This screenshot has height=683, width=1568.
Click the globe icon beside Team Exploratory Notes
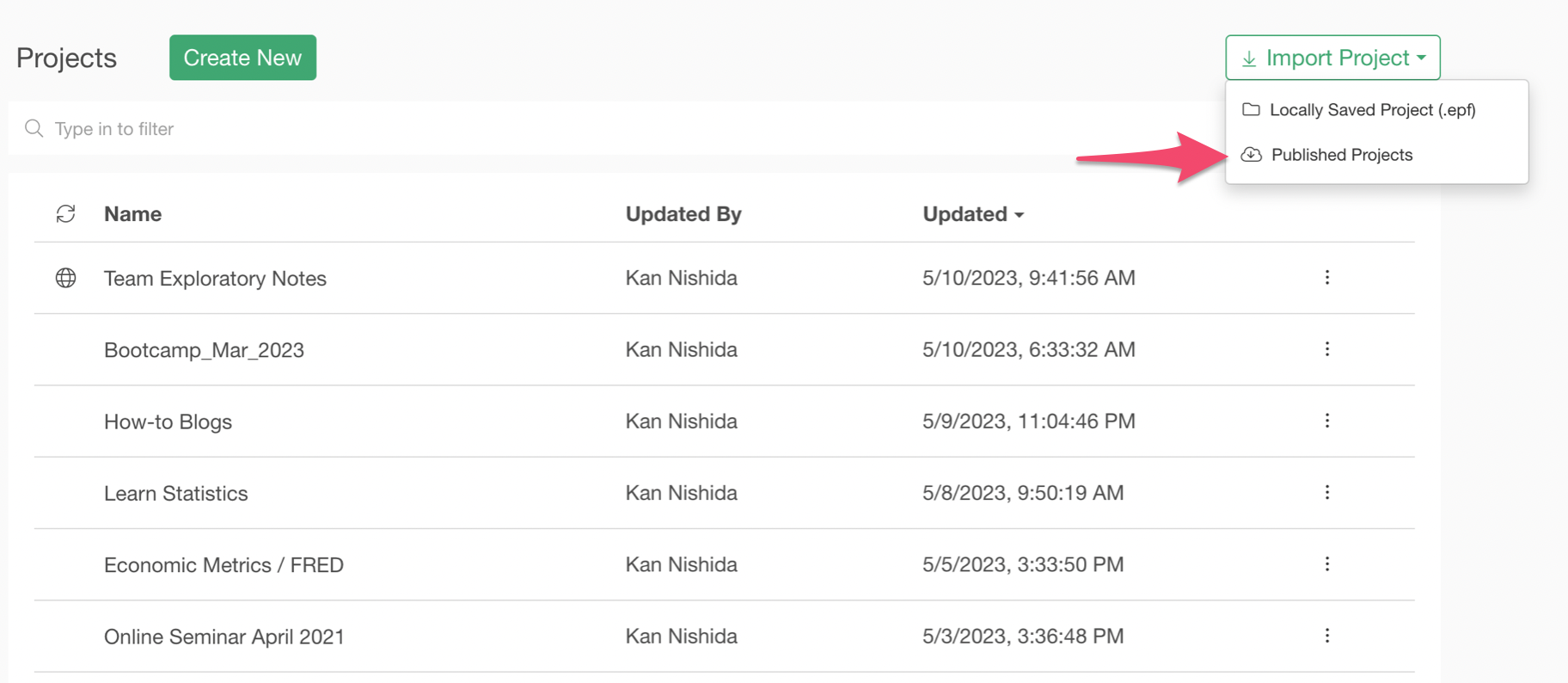[66, 278]
